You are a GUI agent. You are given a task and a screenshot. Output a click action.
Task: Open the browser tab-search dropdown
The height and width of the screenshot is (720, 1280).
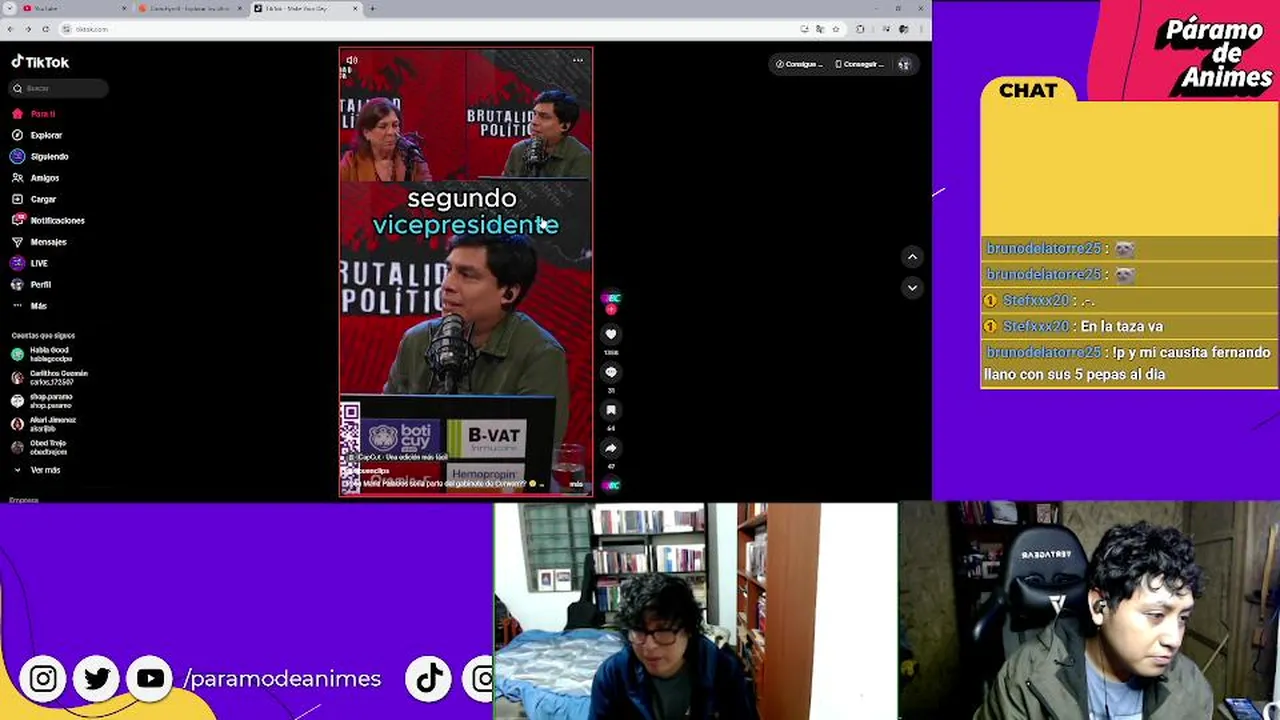[11, 8]
